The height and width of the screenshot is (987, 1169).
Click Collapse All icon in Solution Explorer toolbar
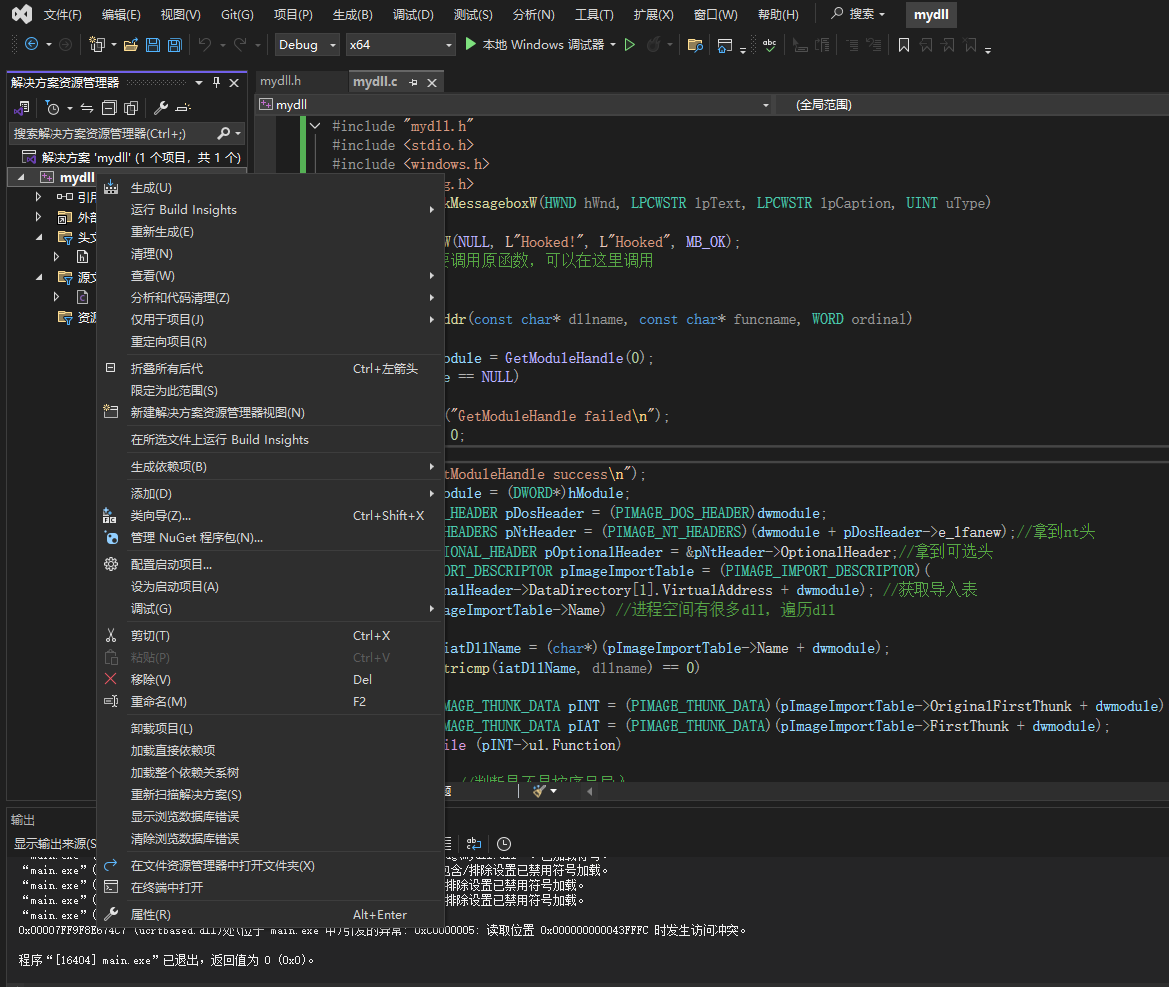pos(108,108)
